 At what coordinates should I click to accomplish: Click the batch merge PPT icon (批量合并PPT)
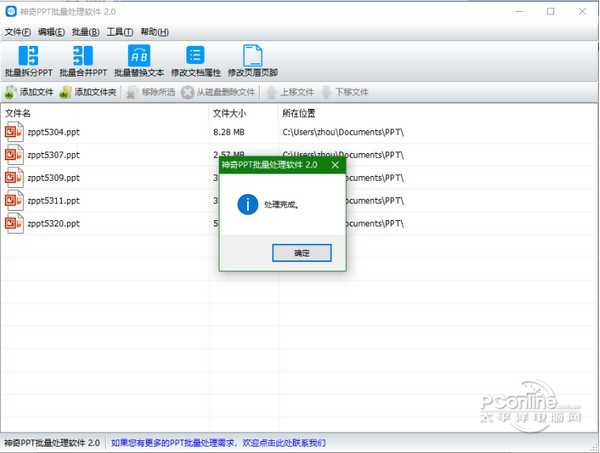tap(83, 60)
